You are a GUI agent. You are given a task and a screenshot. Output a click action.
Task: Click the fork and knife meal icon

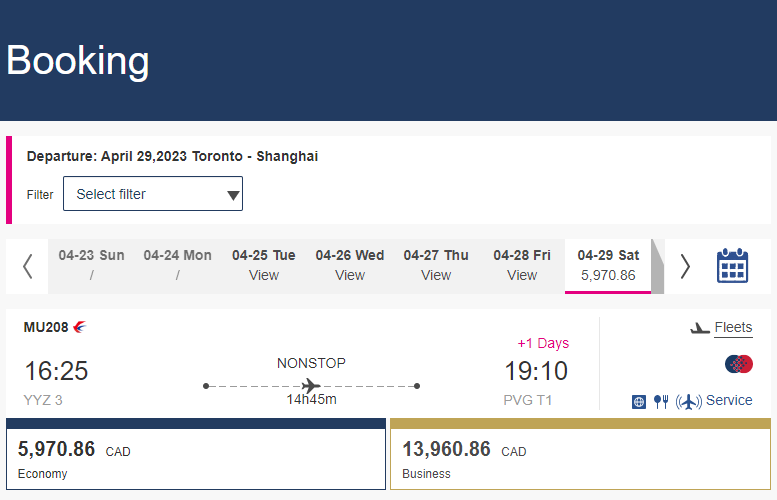pos(661,401)
